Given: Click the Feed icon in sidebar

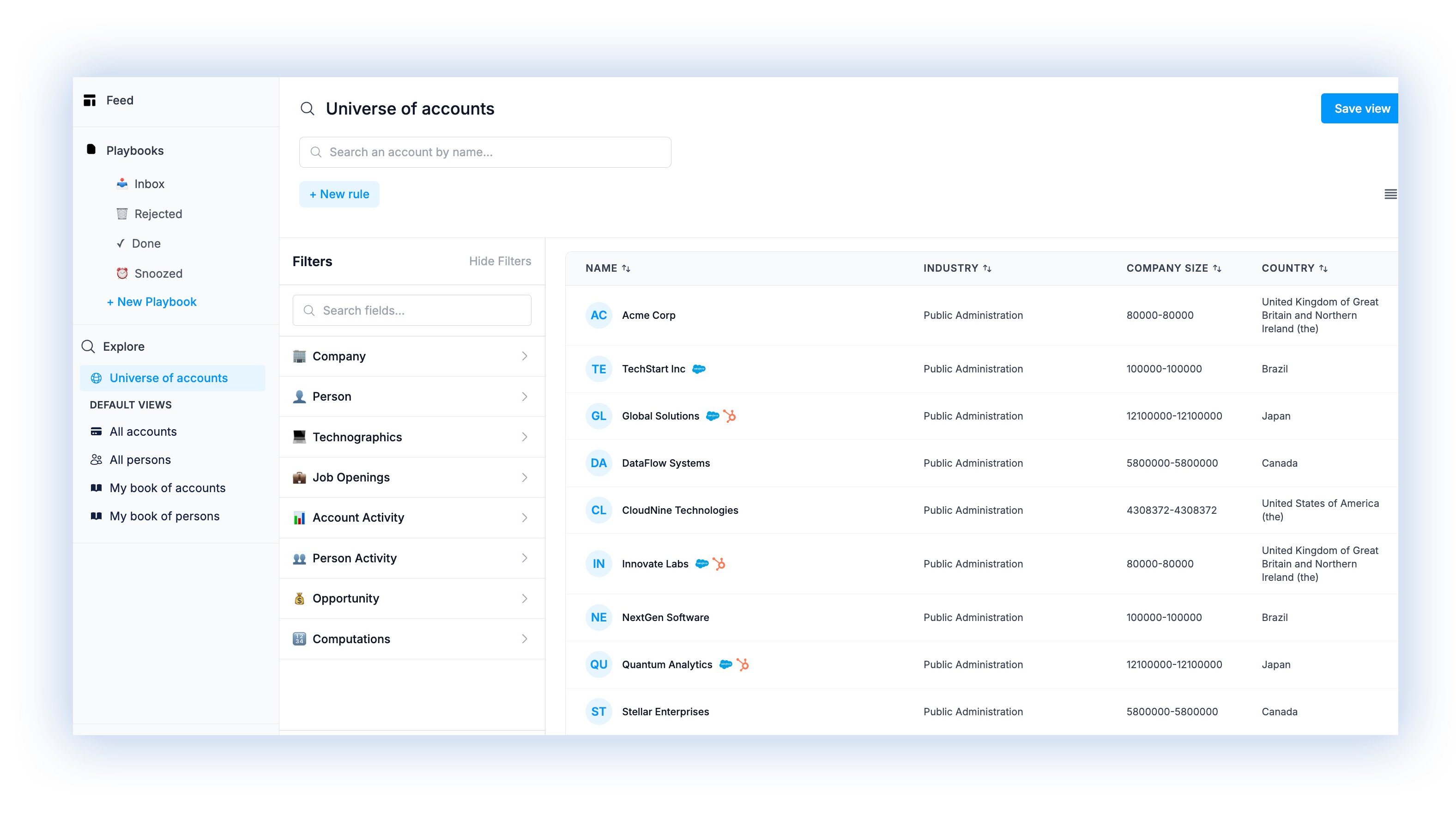Looking at the screenshot, I should [90, 101].
